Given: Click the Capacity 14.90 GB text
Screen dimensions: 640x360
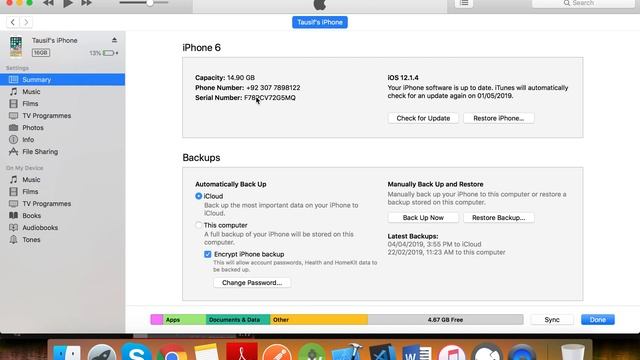Looking at the screenshot, I should click(x=225, y=78).
